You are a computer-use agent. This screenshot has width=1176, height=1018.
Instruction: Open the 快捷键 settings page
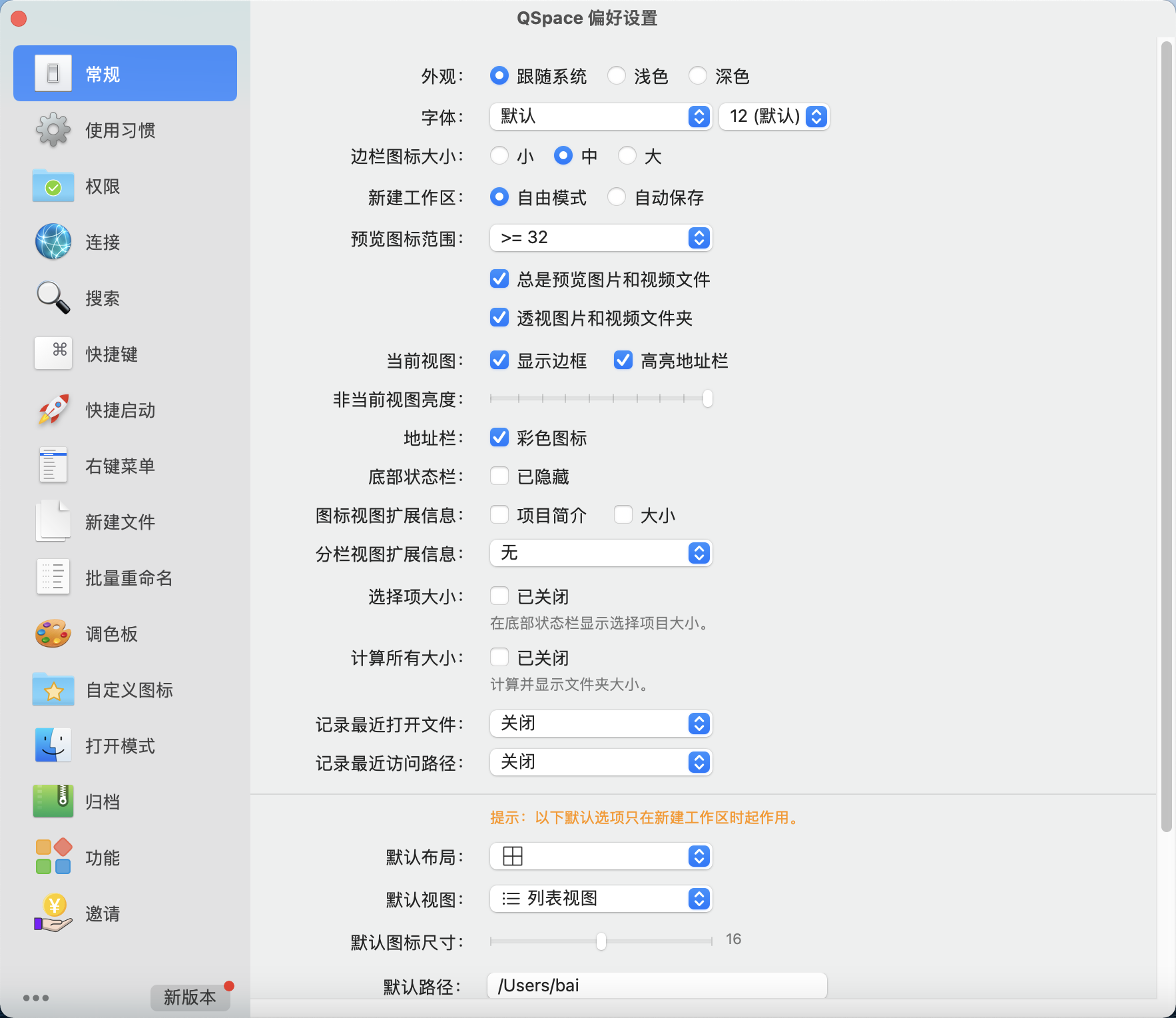[x=125, y=353]
